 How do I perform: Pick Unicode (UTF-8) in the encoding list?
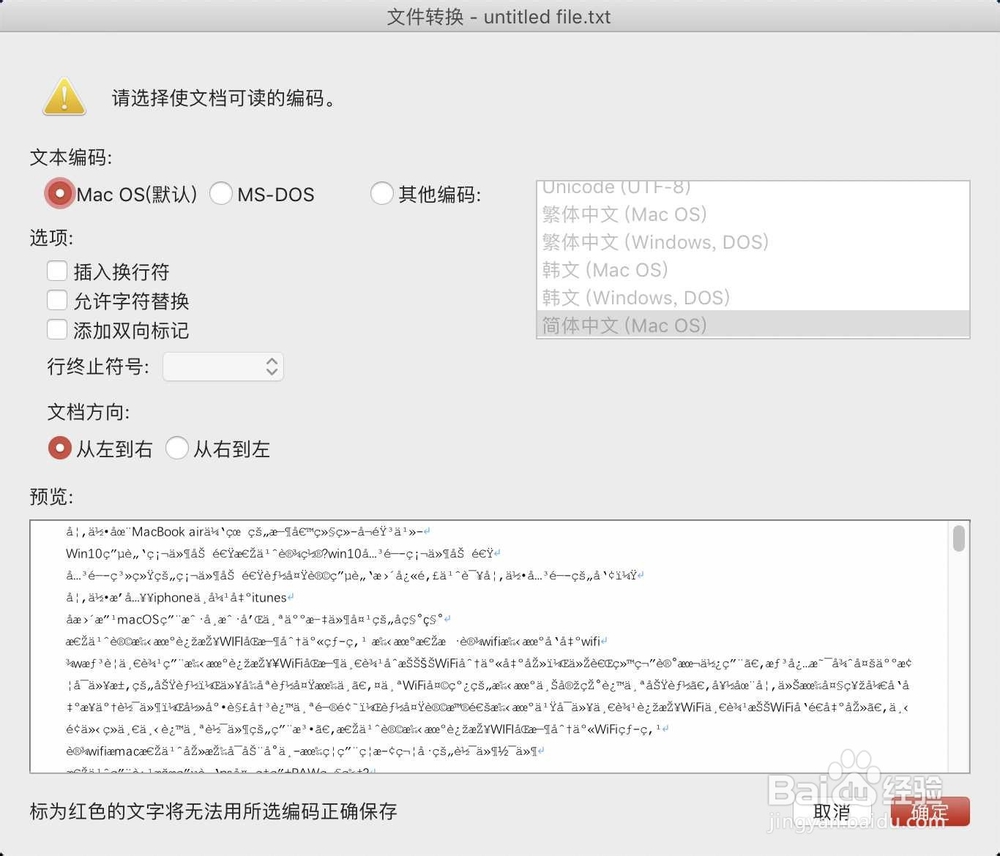click(753, 188)
